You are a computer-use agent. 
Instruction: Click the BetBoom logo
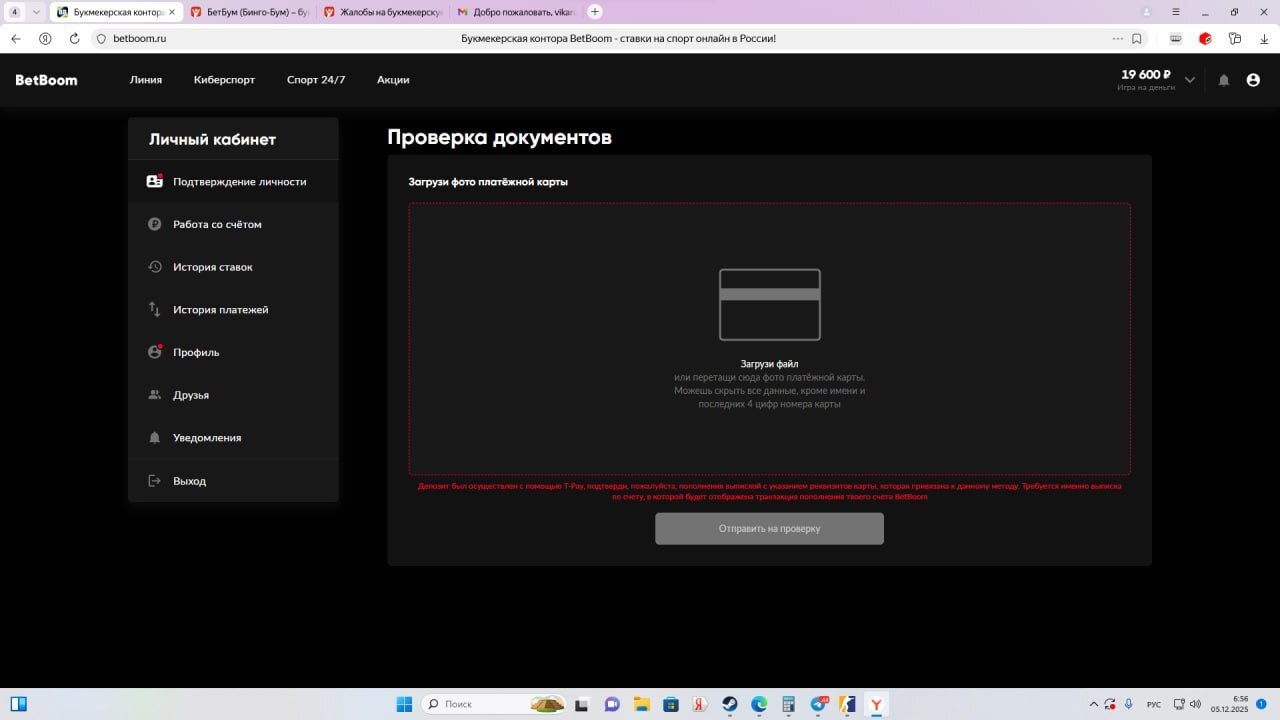[46, 80]
